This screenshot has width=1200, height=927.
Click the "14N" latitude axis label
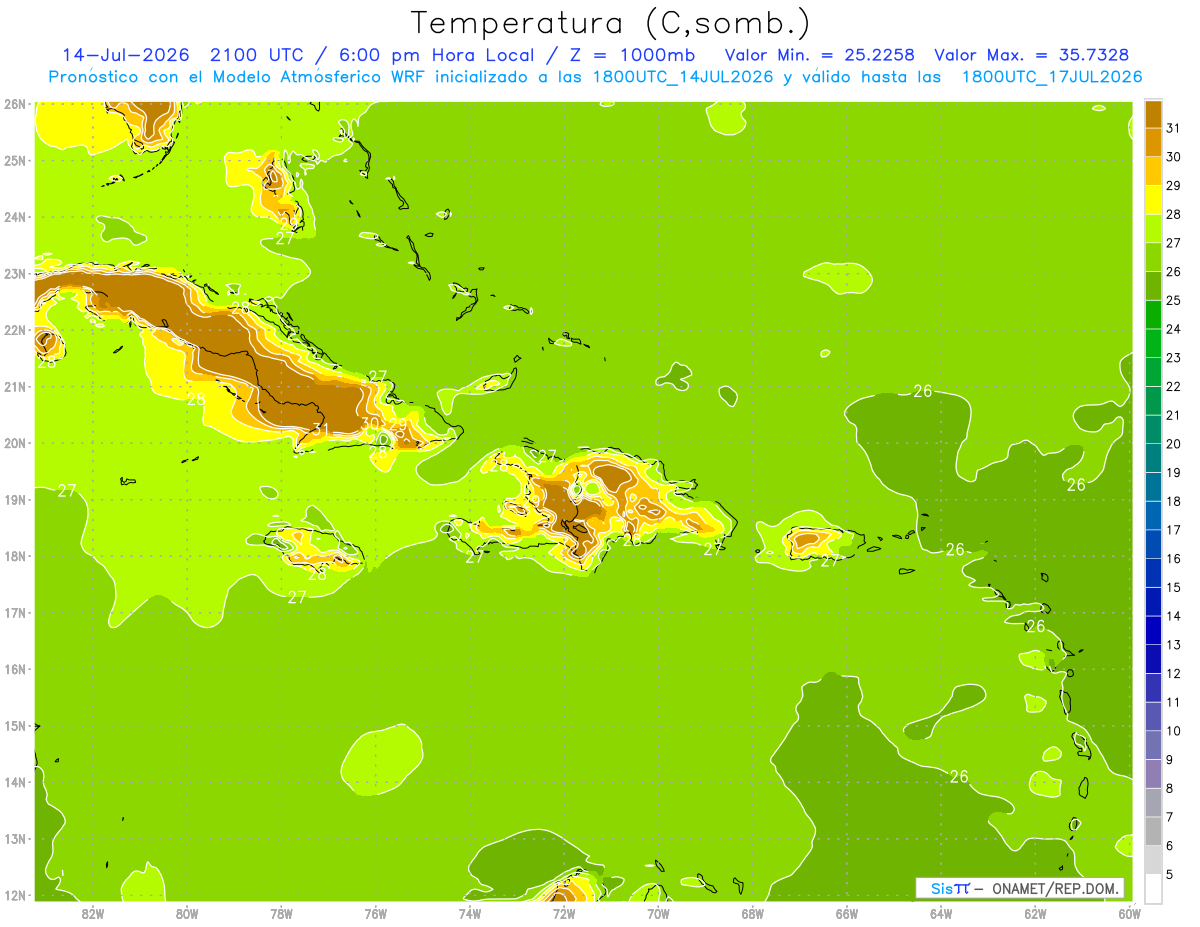click(15, 782)
